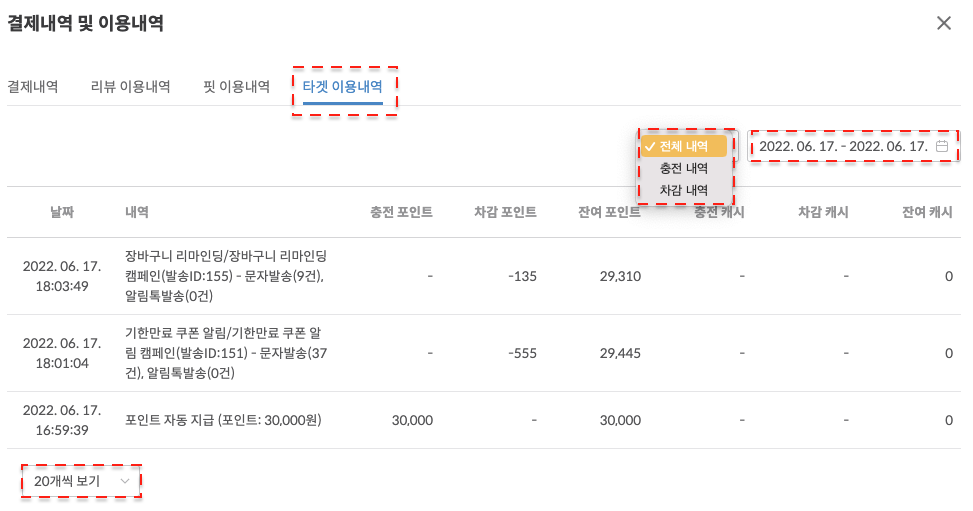
Task: Click the 30,000 충전 포인트 value
Action: [411, 420]
